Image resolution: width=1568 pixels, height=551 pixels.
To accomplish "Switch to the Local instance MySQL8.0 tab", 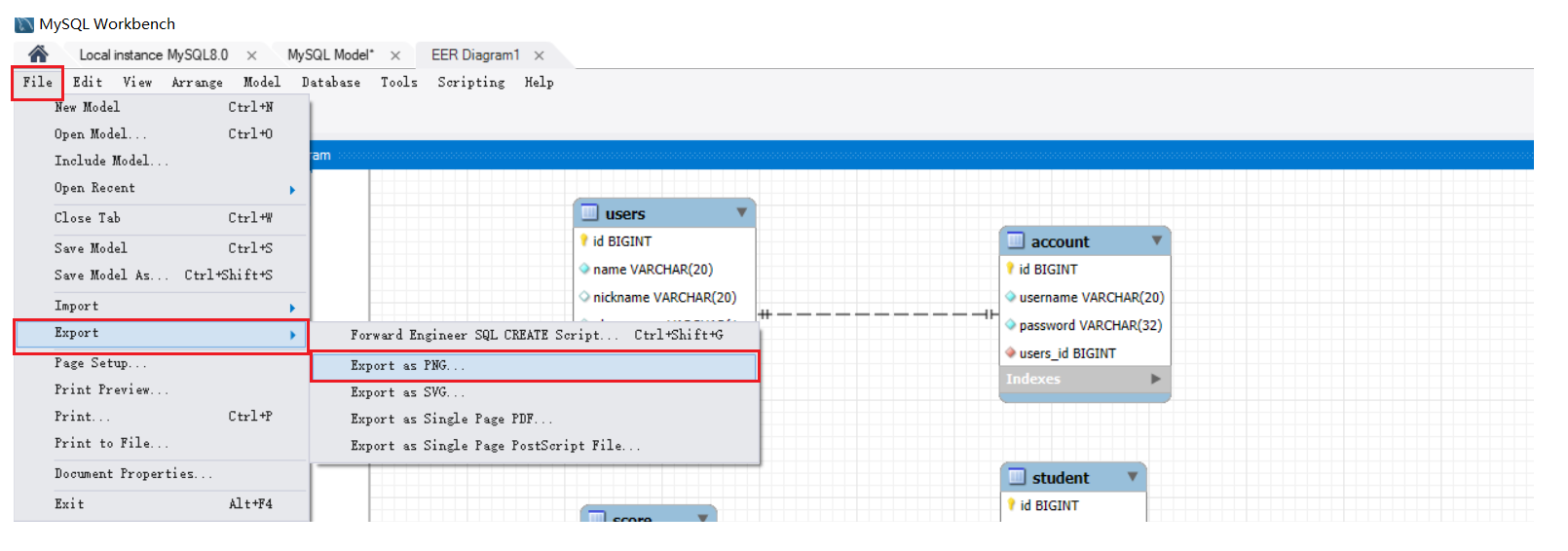I will (x=154, y=55).
